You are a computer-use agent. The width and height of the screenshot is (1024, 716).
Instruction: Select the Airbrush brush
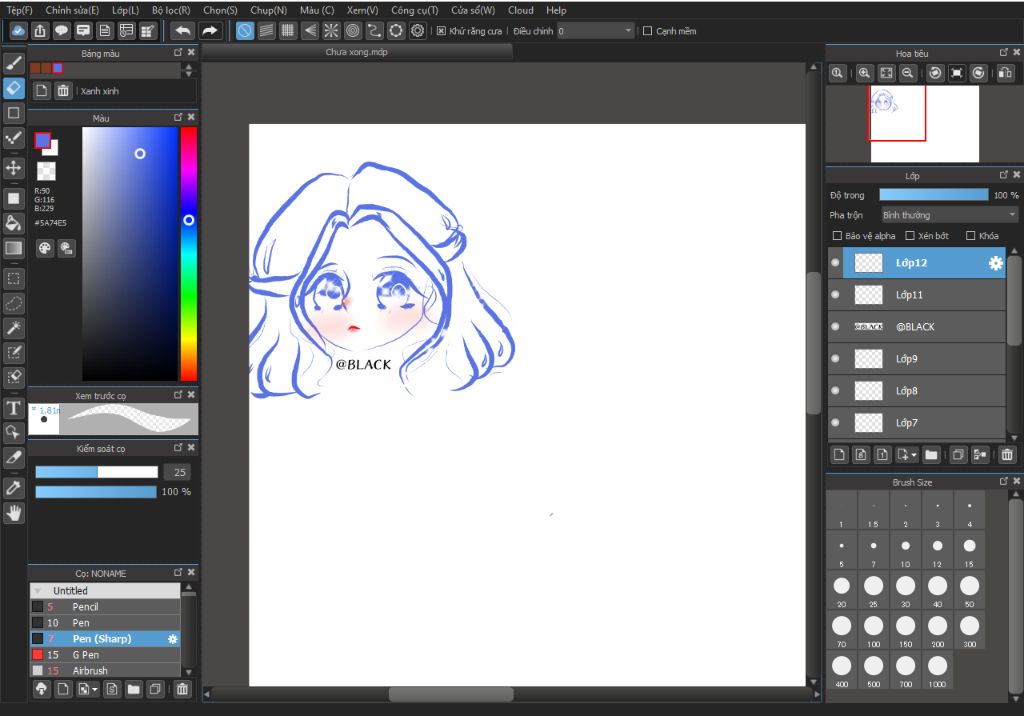(105, 671)
